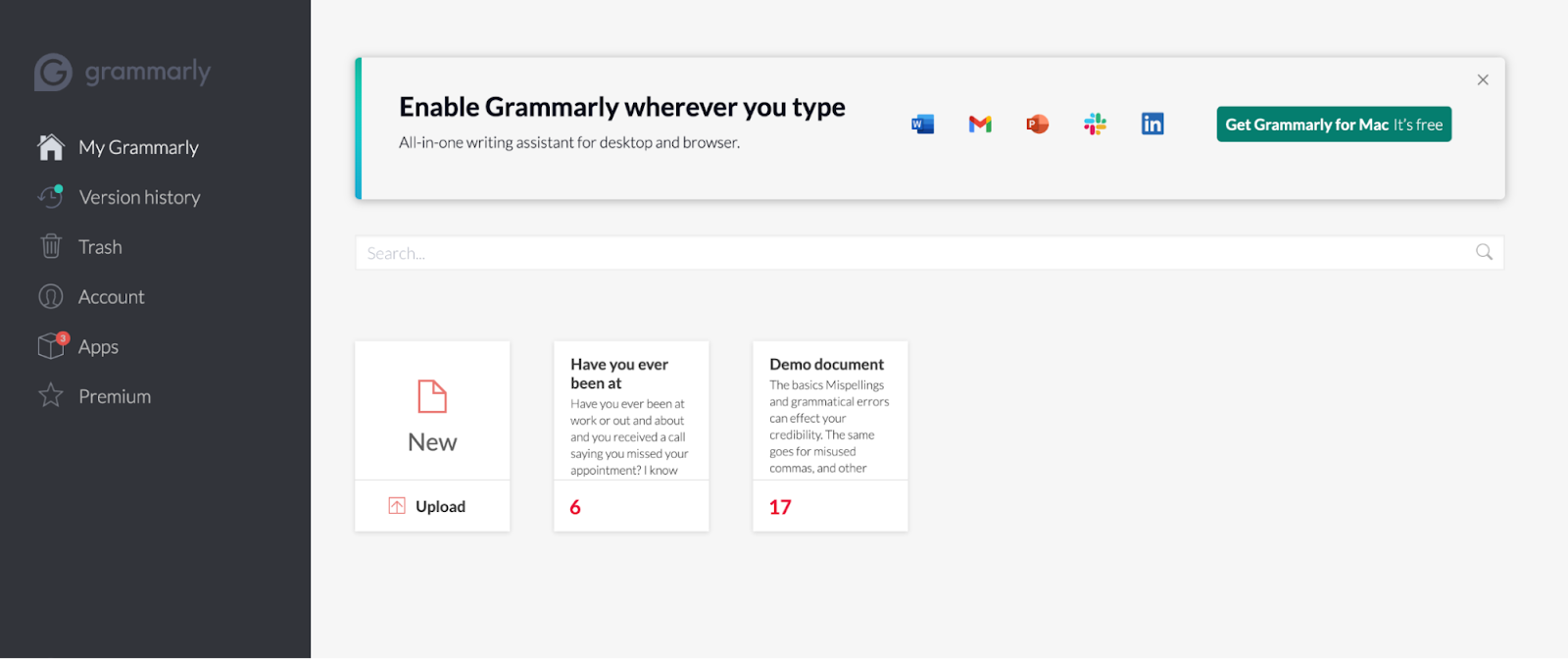Click 'All-in-one writing assistant' subtitle text
This screenshot has height=659, width=1568.
point(569,142)
